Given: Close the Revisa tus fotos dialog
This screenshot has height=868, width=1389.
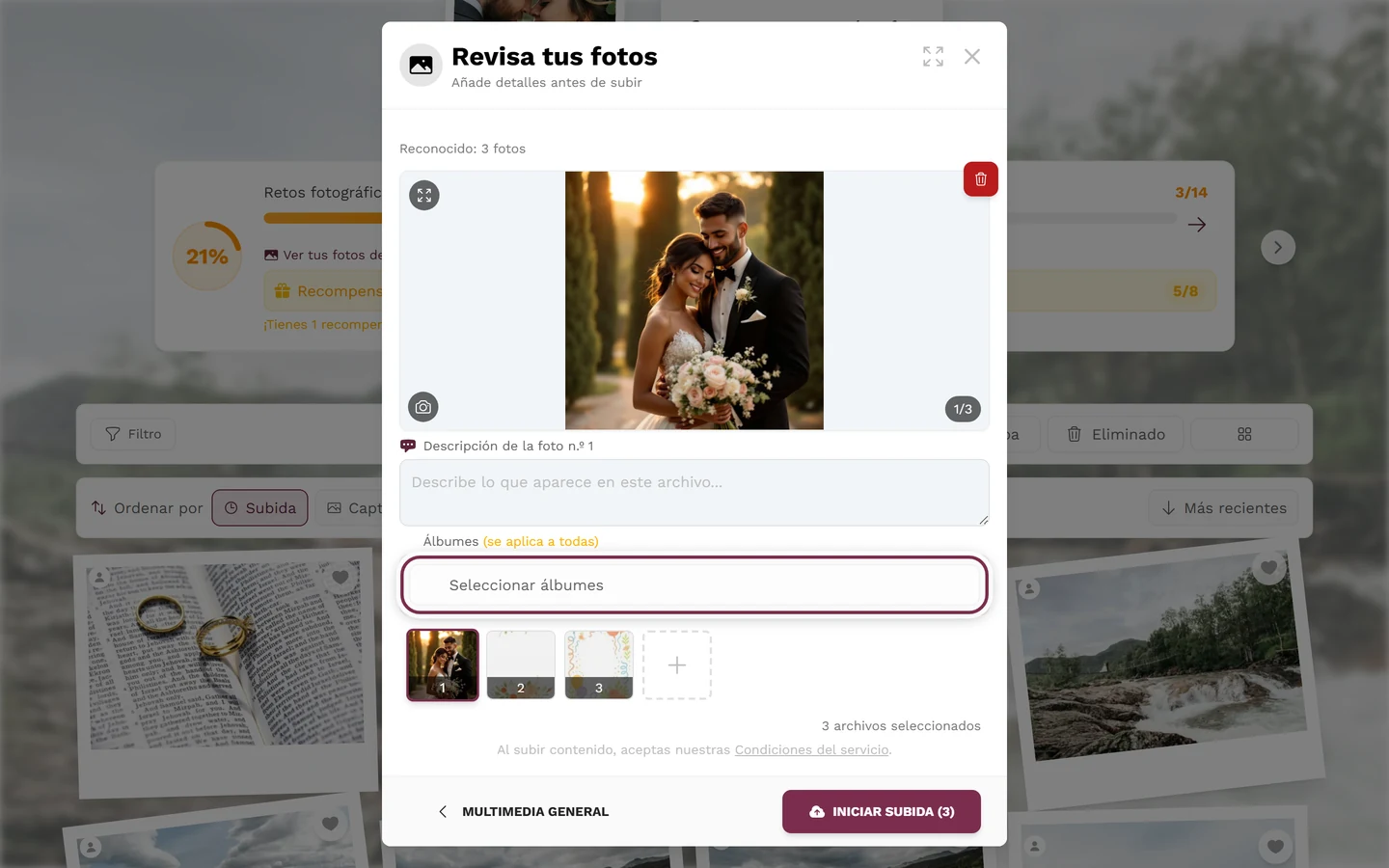Looking at the screenshot, I should tap(972, 57).
